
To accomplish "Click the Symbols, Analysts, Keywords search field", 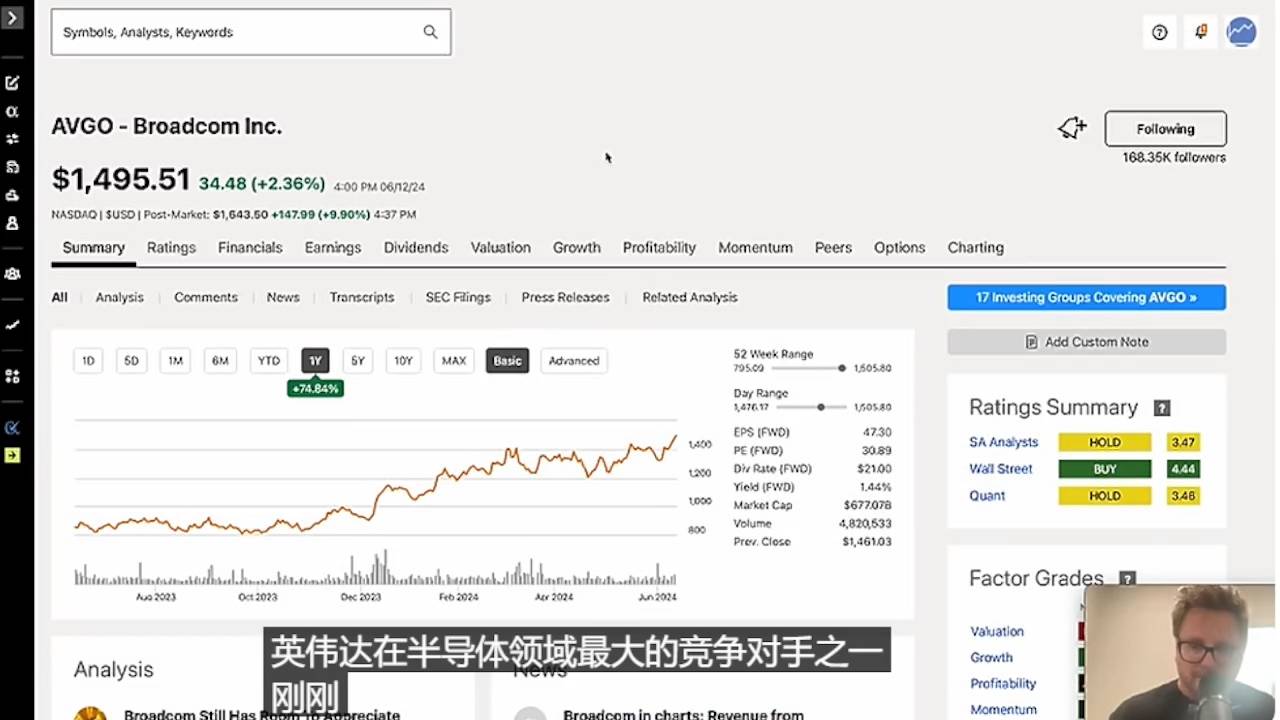I will pos(251,32).
